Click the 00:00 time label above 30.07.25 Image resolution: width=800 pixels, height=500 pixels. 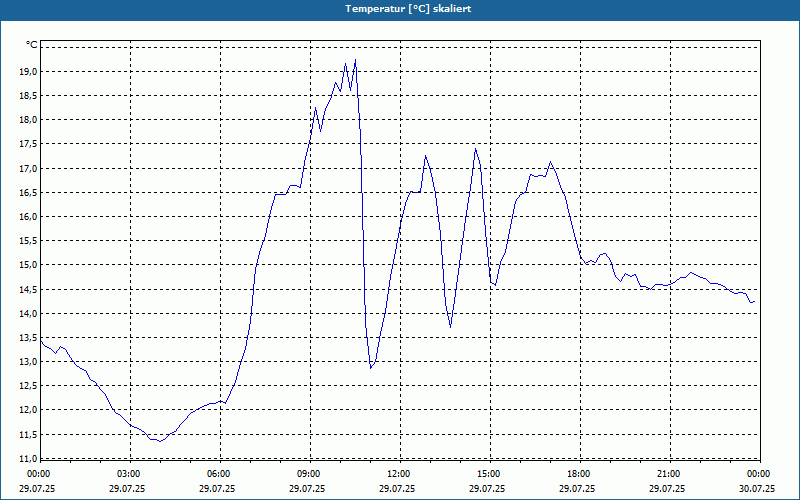pos(758,474)
